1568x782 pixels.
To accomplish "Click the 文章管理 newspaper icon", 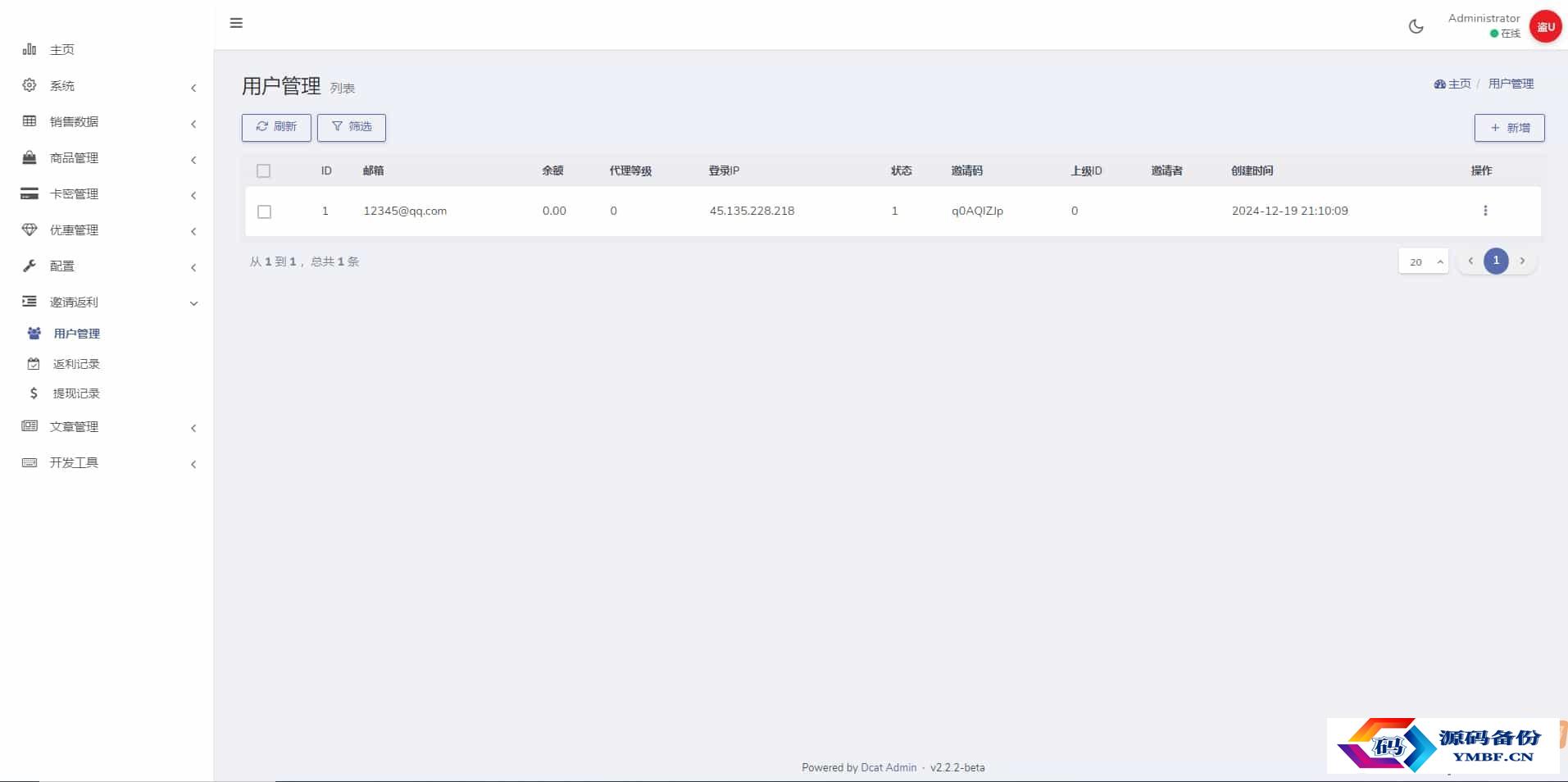I will point(30,426).
